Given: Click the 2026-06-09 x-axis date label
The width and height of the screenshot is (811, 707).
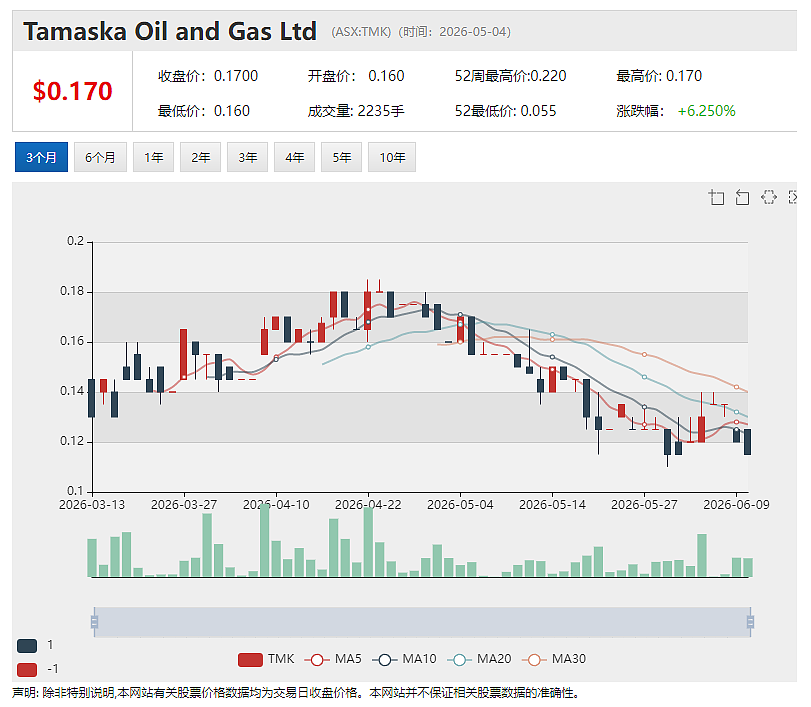Looking at the screenshot, I should click(x=737, y=505).
